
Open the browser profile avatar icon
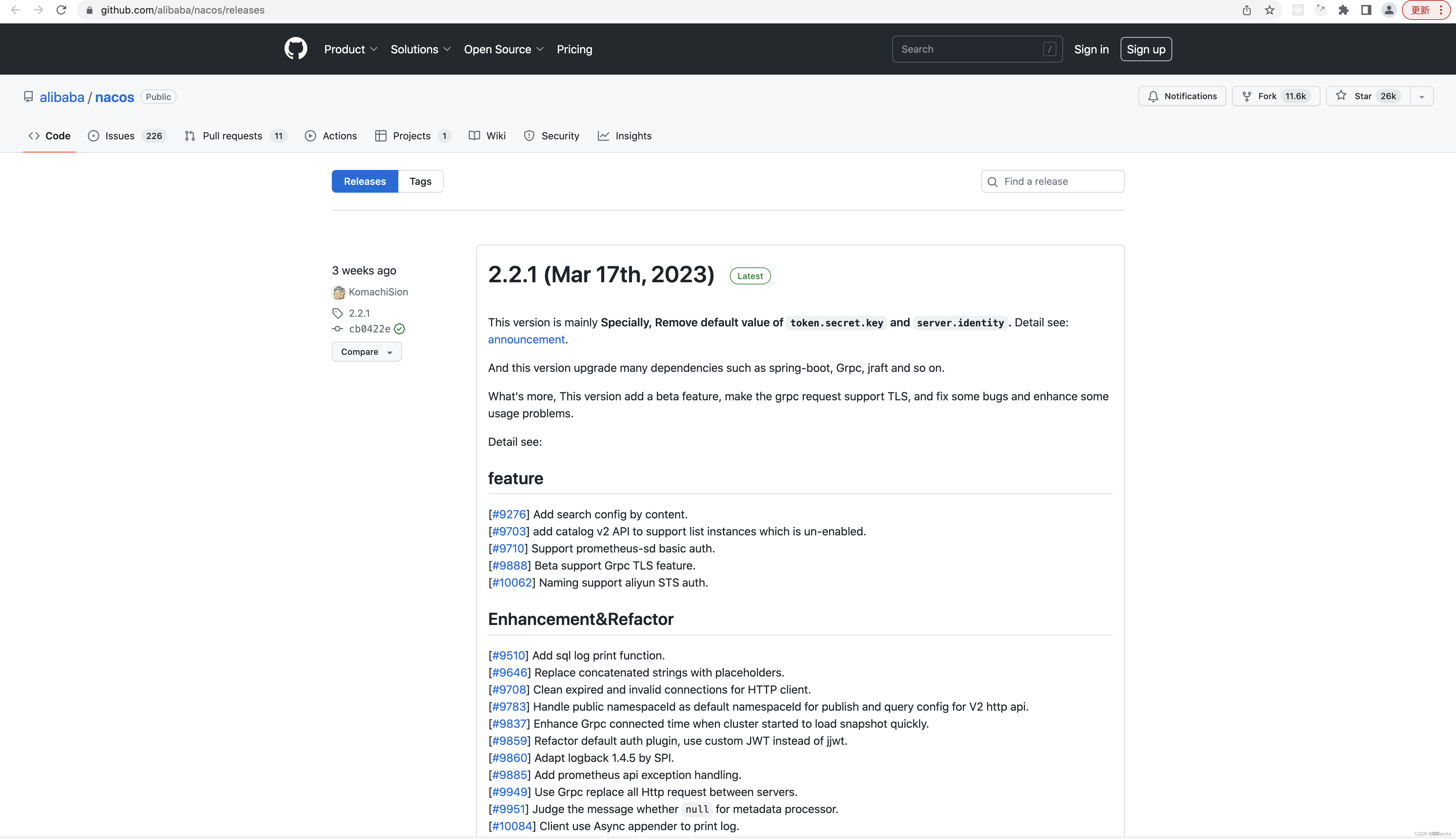[x=1388, y=10]
